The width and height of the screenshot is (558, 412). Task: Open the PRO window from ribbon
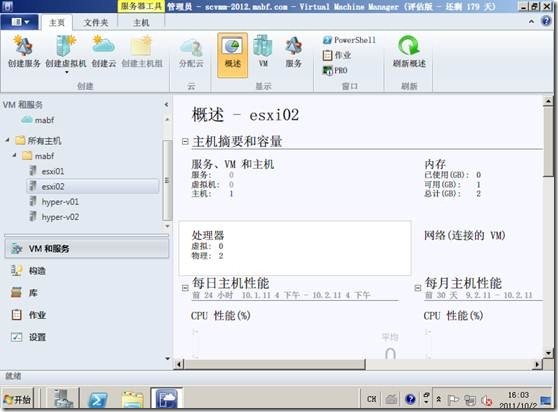[335, 70]
